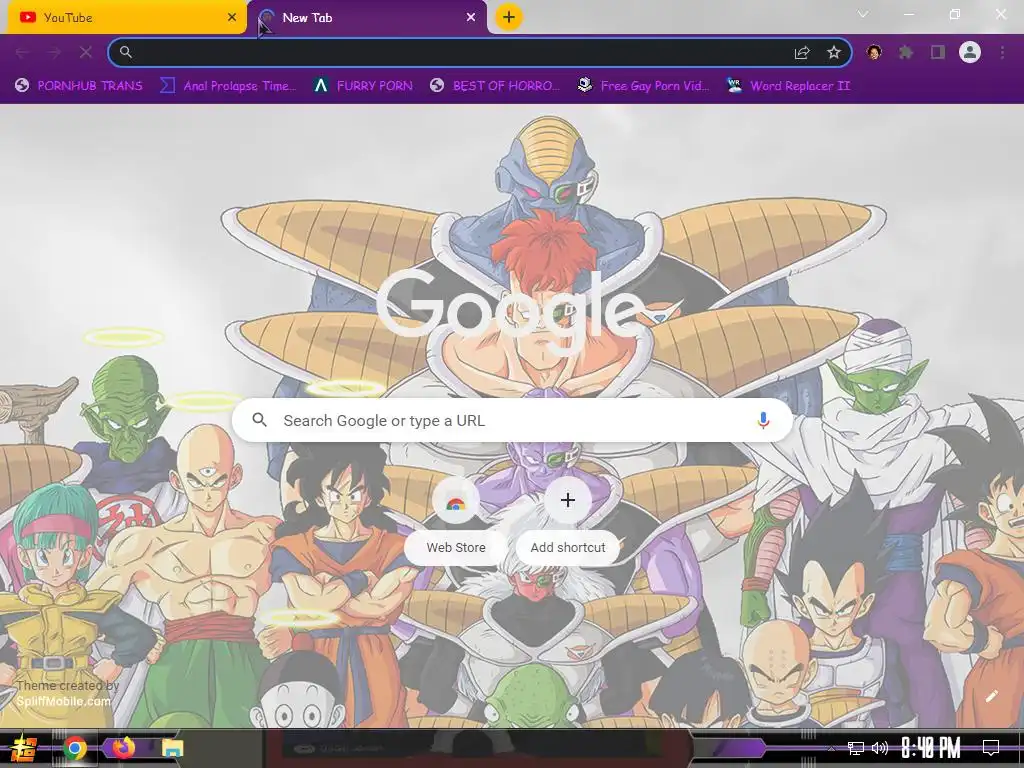Customize this page with pencil icon
Screen dimensions: 1024x768
click(991, 696)
